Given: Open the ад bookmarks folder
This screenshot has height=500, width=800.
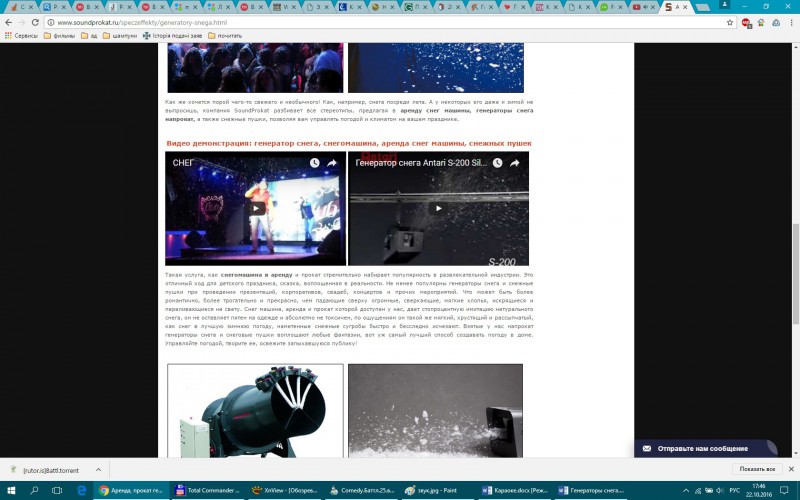Looking at the screenshot, I should click(x=89, y=36).
